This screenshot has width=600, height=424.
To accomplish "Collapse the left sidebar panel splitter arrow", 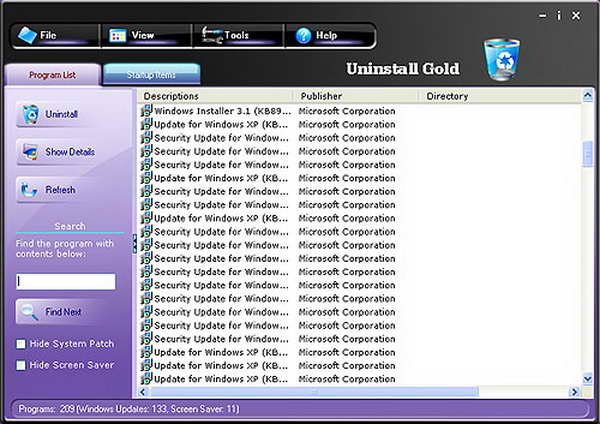I will tap(135, 243).
